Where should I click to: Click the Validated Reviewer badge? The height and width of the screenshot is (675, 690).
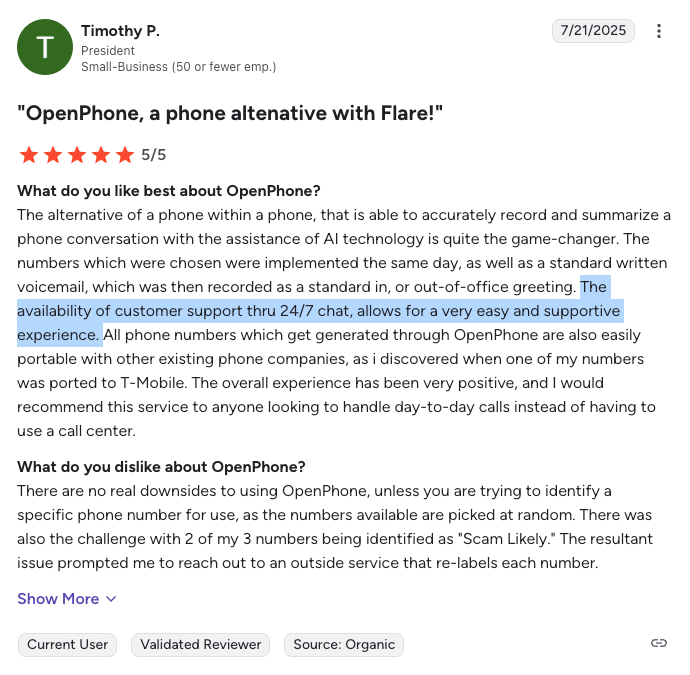coord(201,645)
